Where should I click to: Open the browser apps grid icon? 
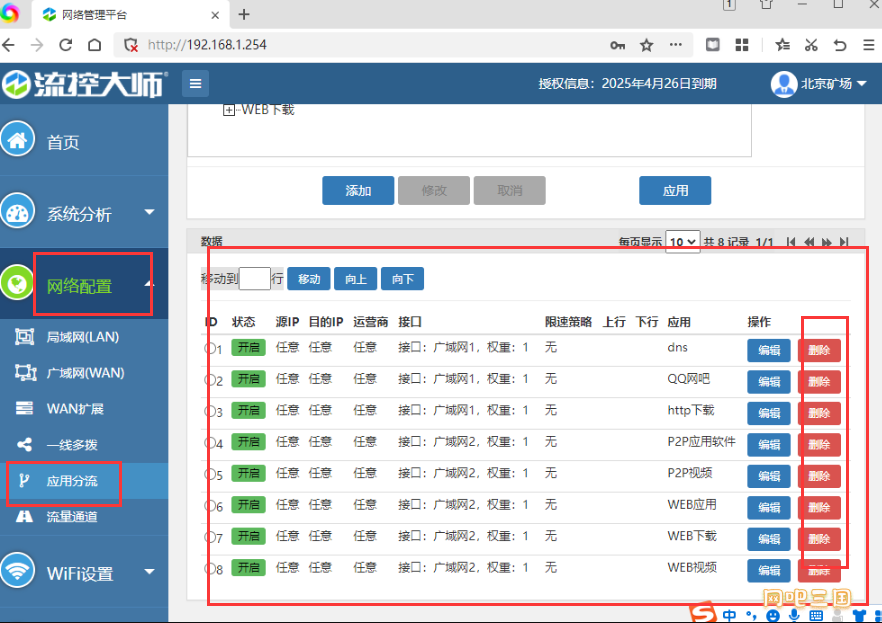[x=742, y=45]
